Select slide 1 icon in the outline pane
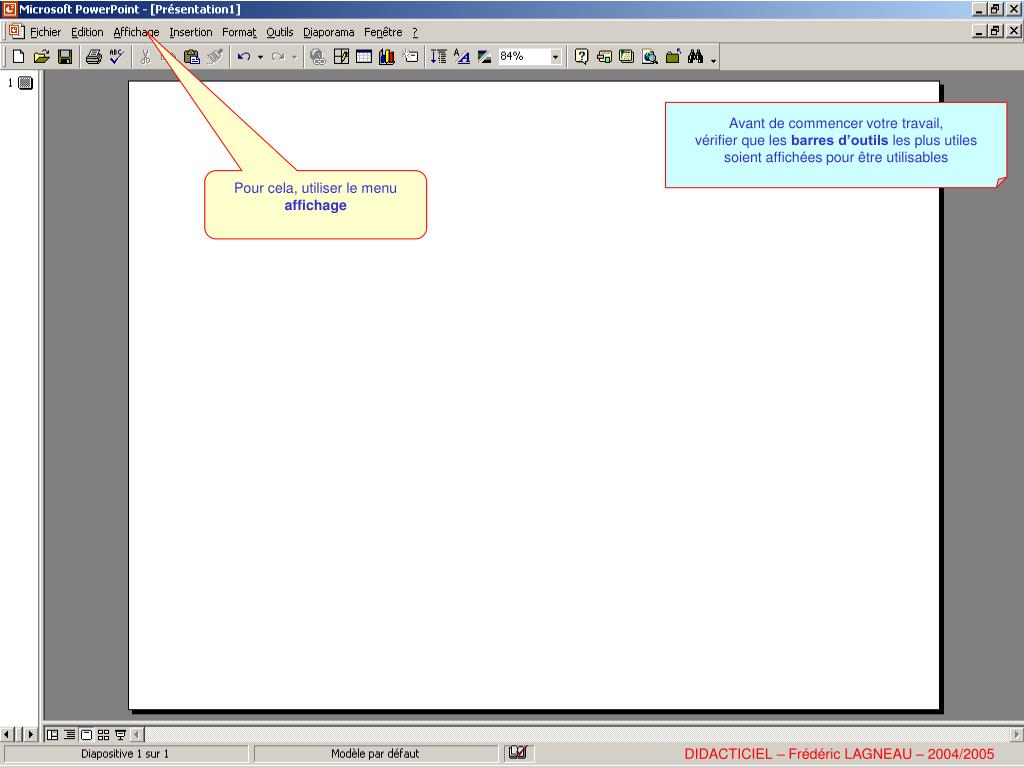The width and height of the screenshot is (1024, 768). pos(25,83)
